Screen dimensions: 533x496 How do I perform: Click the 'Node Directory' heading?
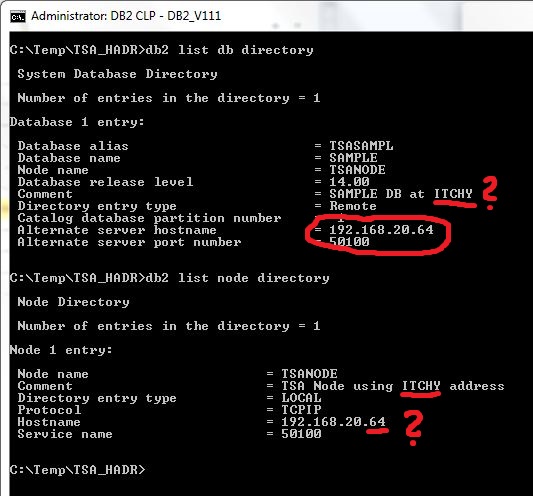(74, 302)
